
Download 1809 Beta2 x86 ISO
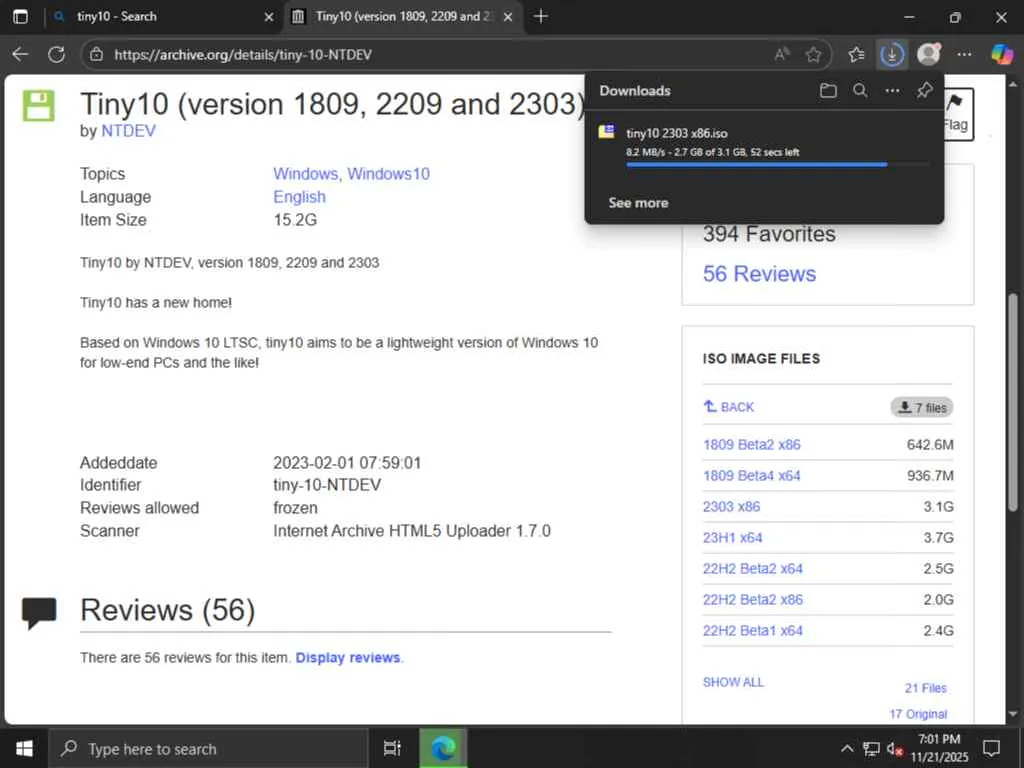(x=752, y=445)
